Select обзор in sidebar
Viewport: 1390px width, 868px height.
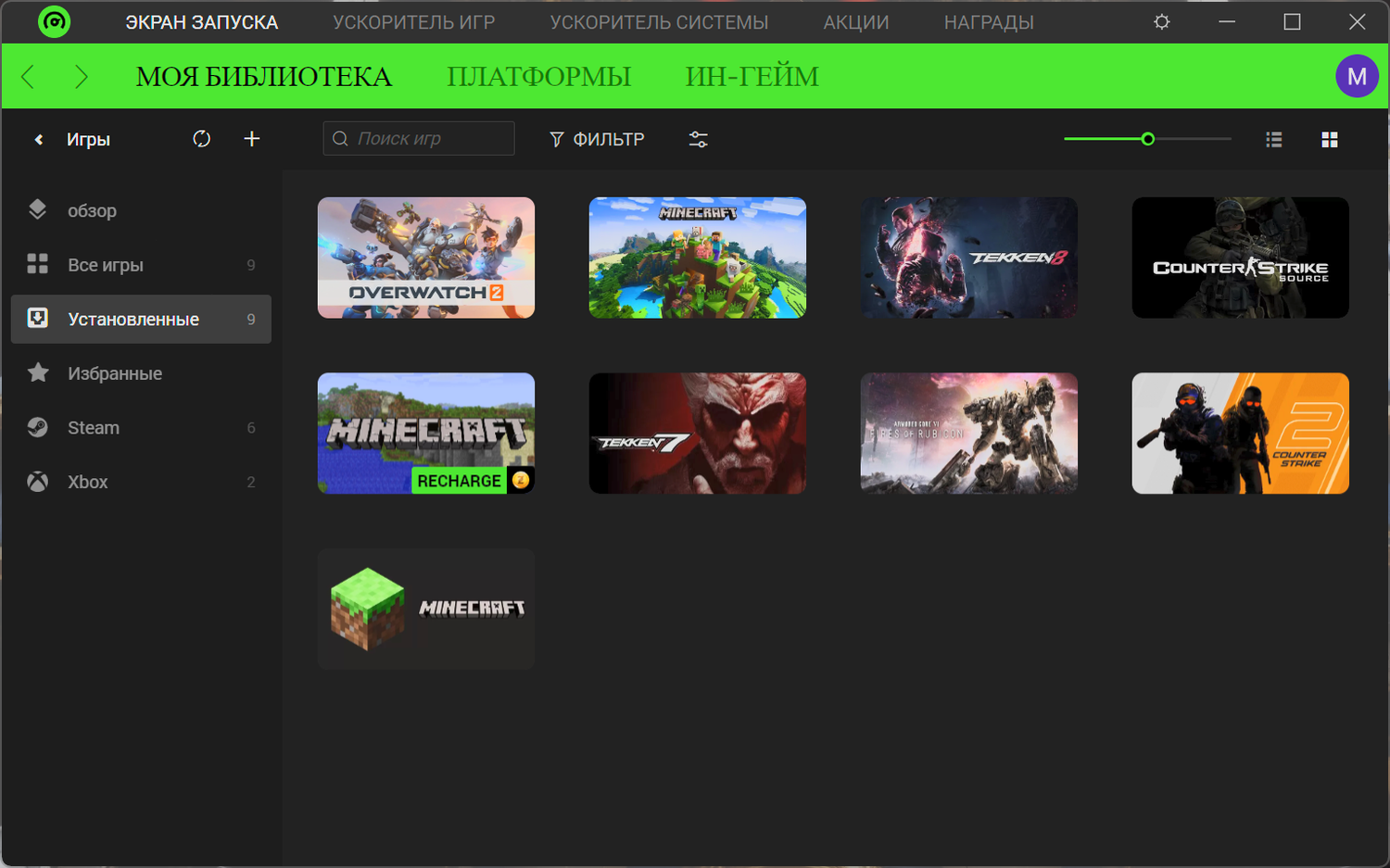[141, 211]
